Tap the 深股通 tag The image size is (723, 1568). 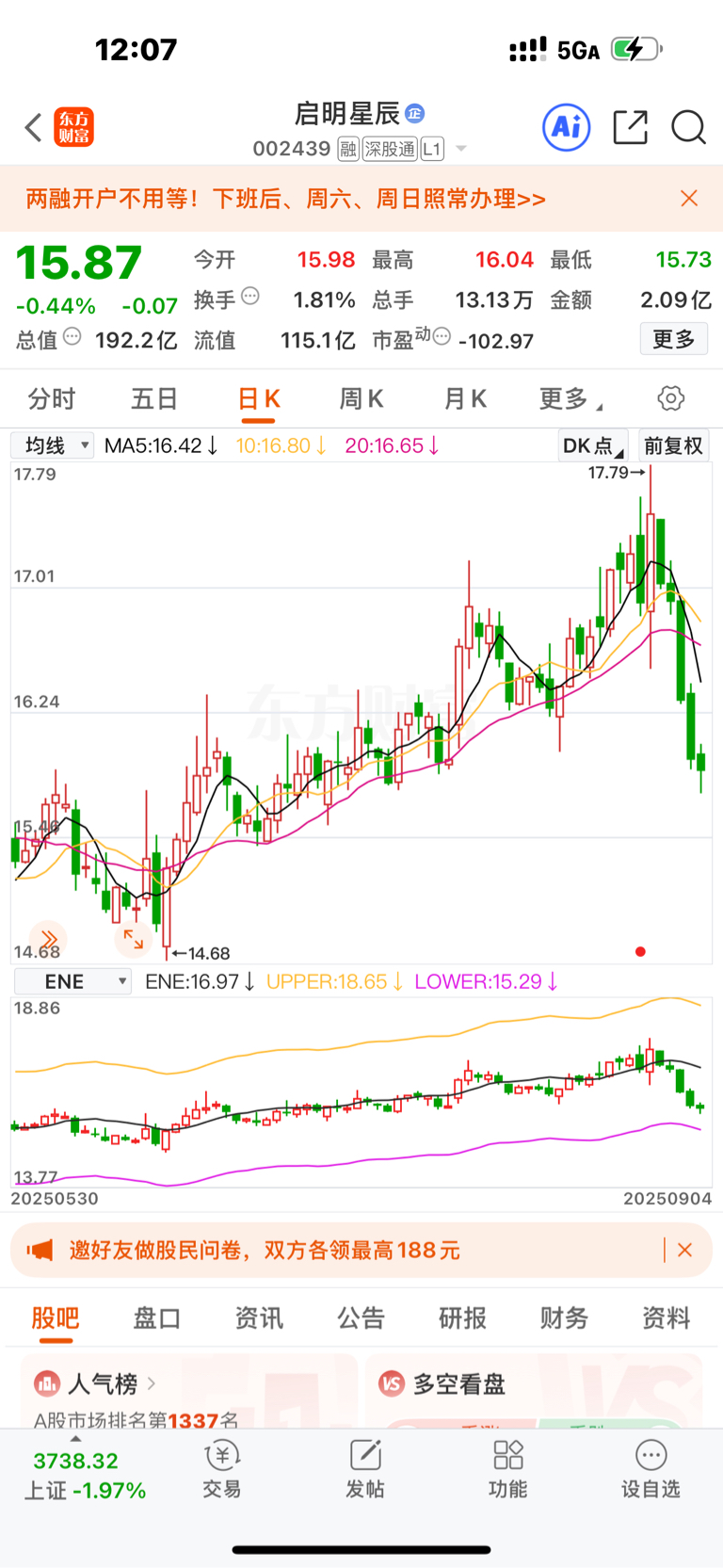pos(390,149)
